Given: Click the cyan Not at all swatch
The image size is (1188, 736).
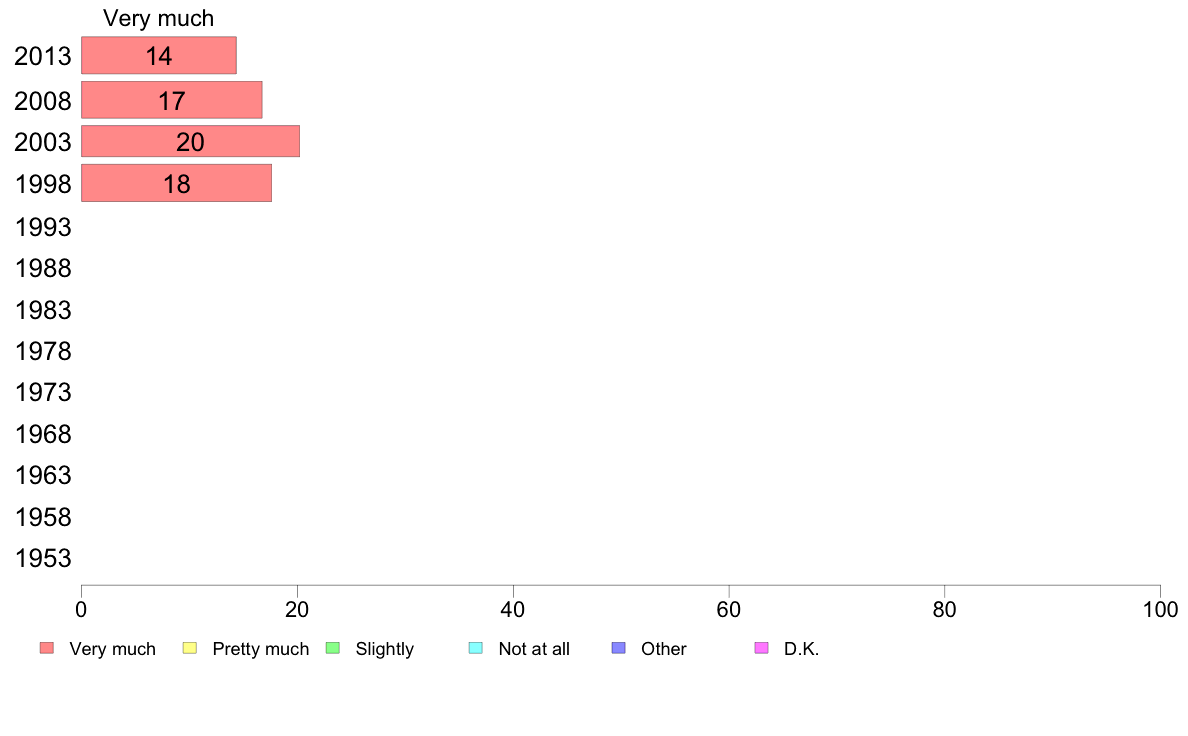Looking at the screenshot, I should coord(476,648).
